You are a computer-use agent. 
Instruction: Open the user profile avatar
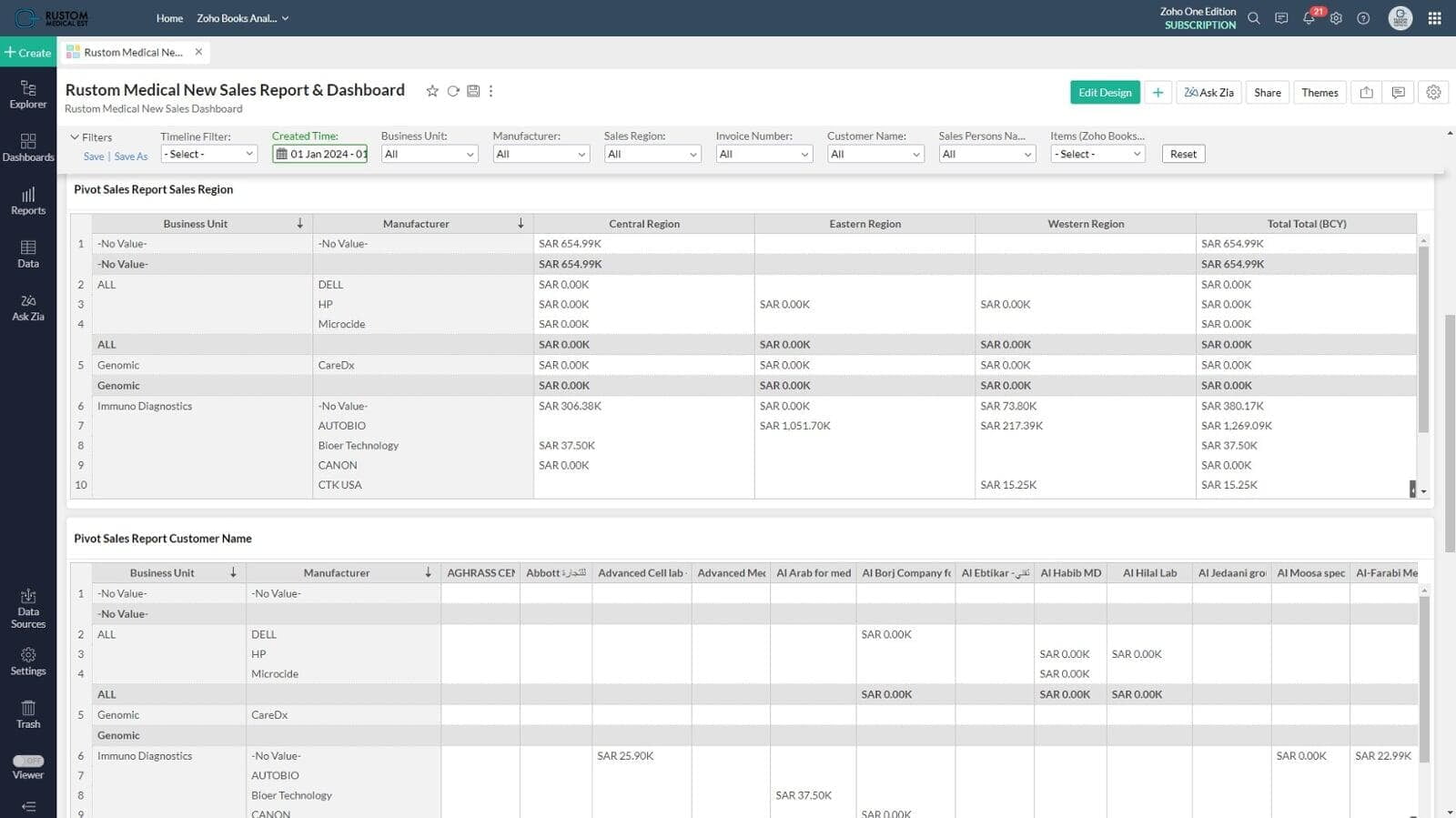click(x=1400, y=18)
